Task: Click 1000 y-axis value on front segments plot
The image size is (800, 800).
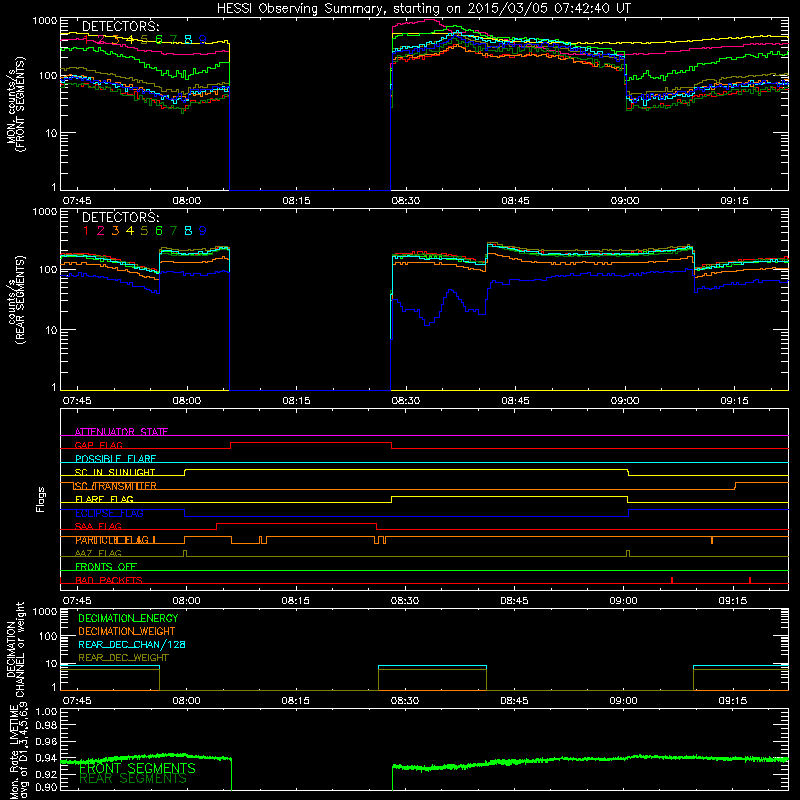Action: click(x=45, y=21)
